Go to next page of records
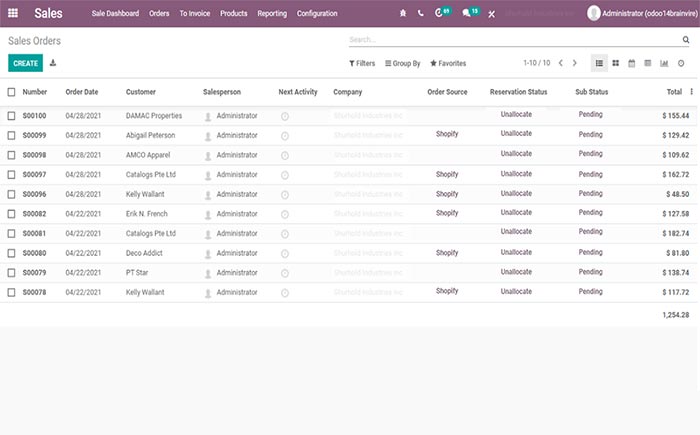Screen dimensions: 700x435 574,63
